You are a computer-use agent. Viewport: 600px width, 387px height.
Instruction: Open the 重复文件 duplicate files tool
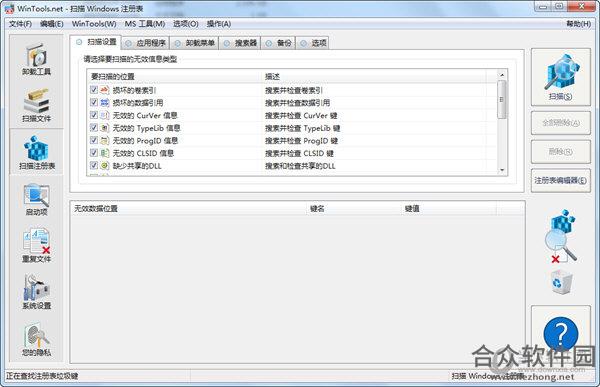[x=36, y=246]
